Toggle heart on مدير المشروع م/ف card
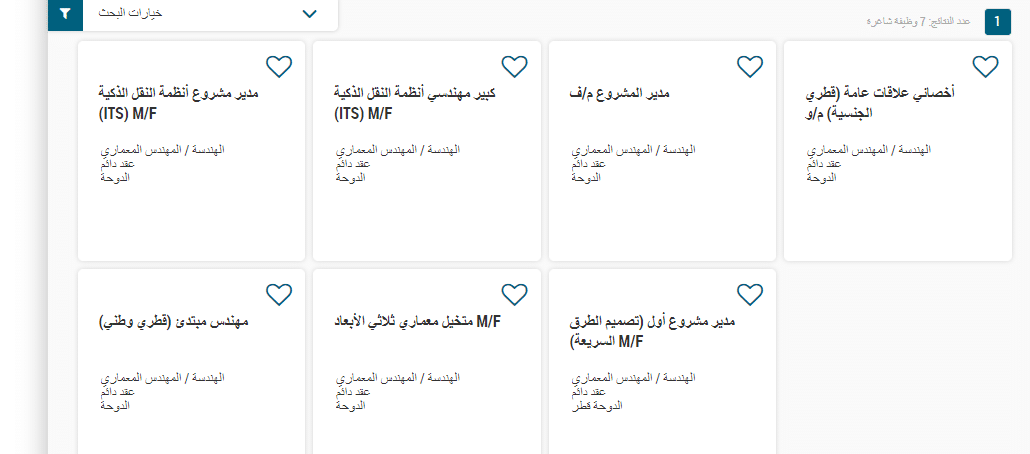 pyautogui.click(x=750, y=66)
